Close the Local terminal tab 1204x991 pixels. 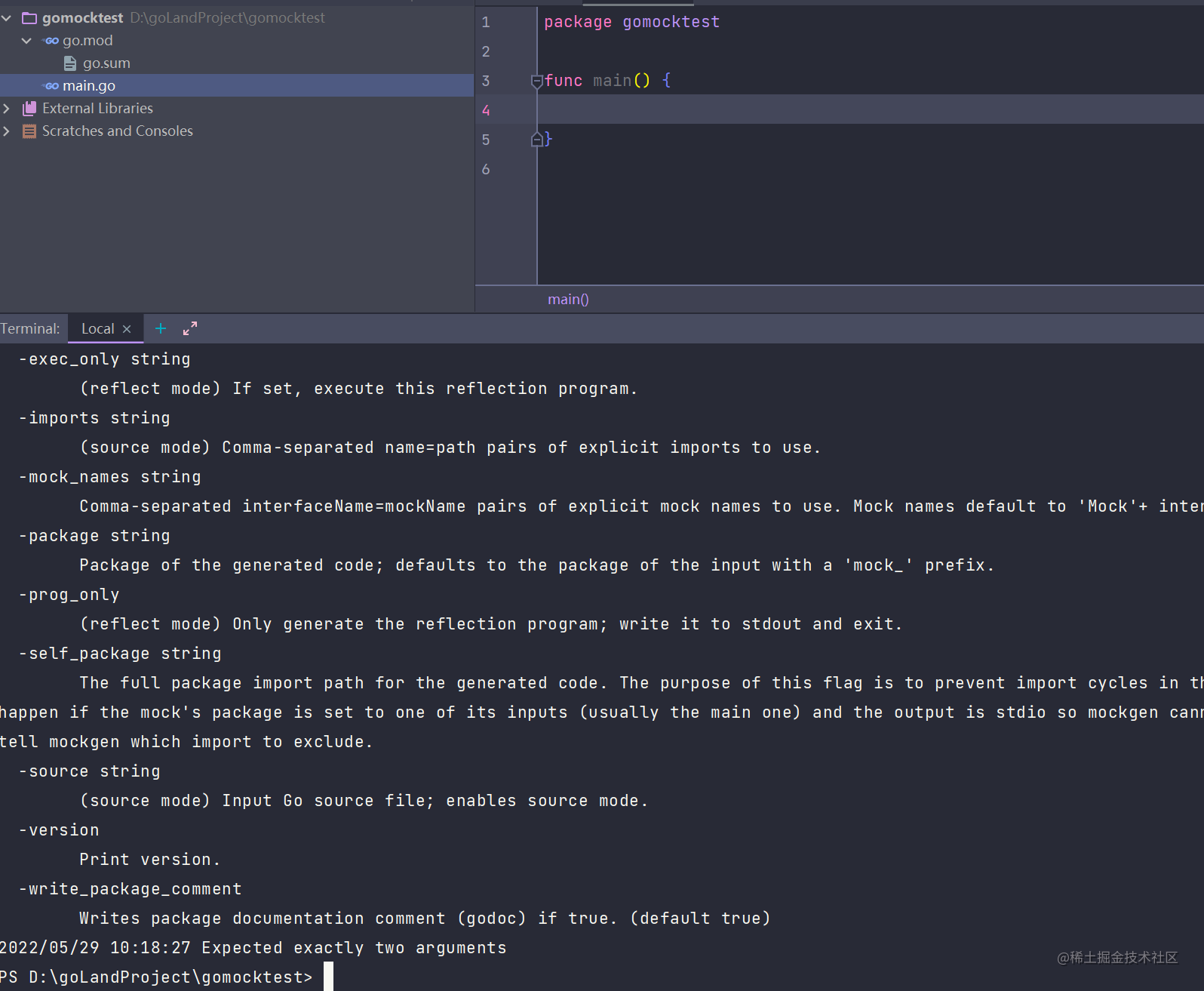(x=127, y=329)
